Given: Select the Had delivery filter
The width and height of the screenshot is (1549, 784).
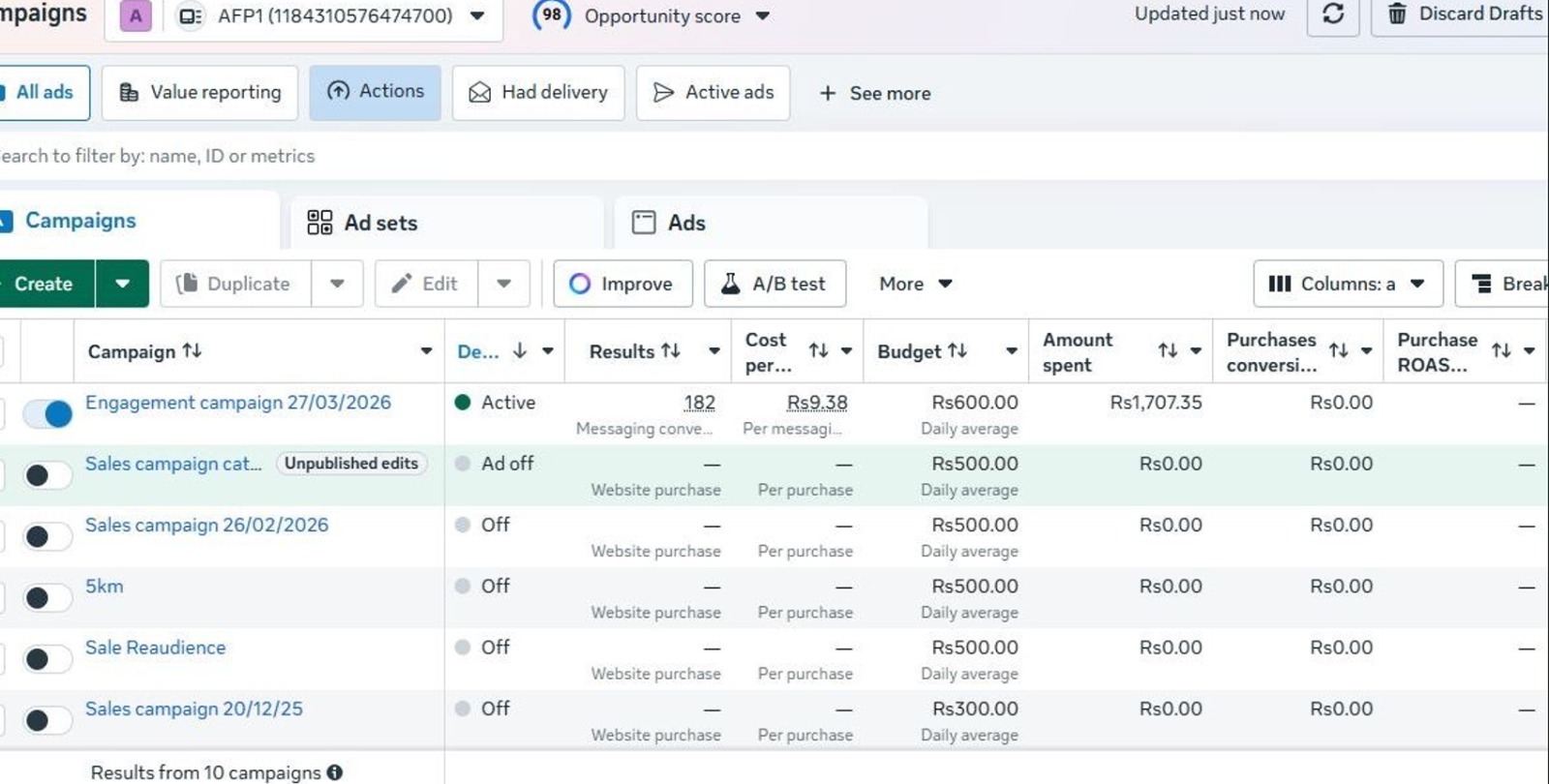Looking at the screenshot, I should tap(538, 92).
